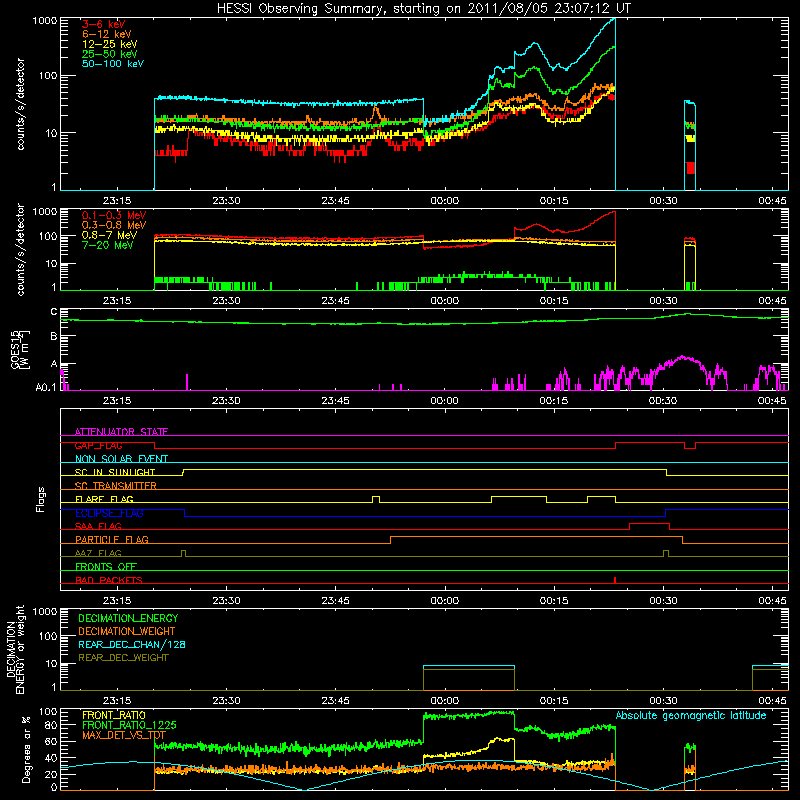Click the olive REAR_DEC_WEIGHT legend label
This screenshot has height=800, width=800.
(x=123, y=658)
